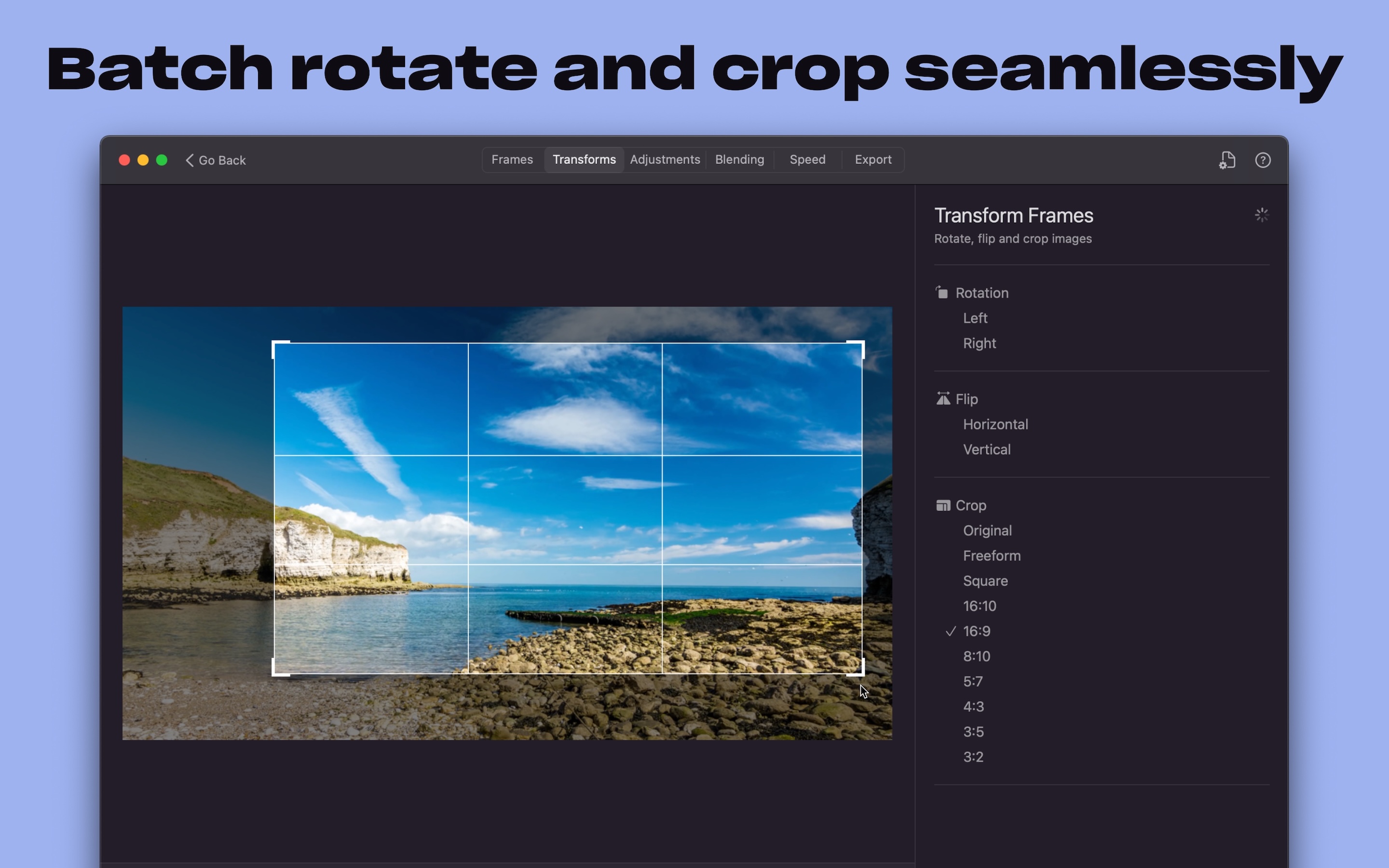Switch to the Adjustments tab
The height and width of the screenshot is (868, 1389).
(665, 160)
